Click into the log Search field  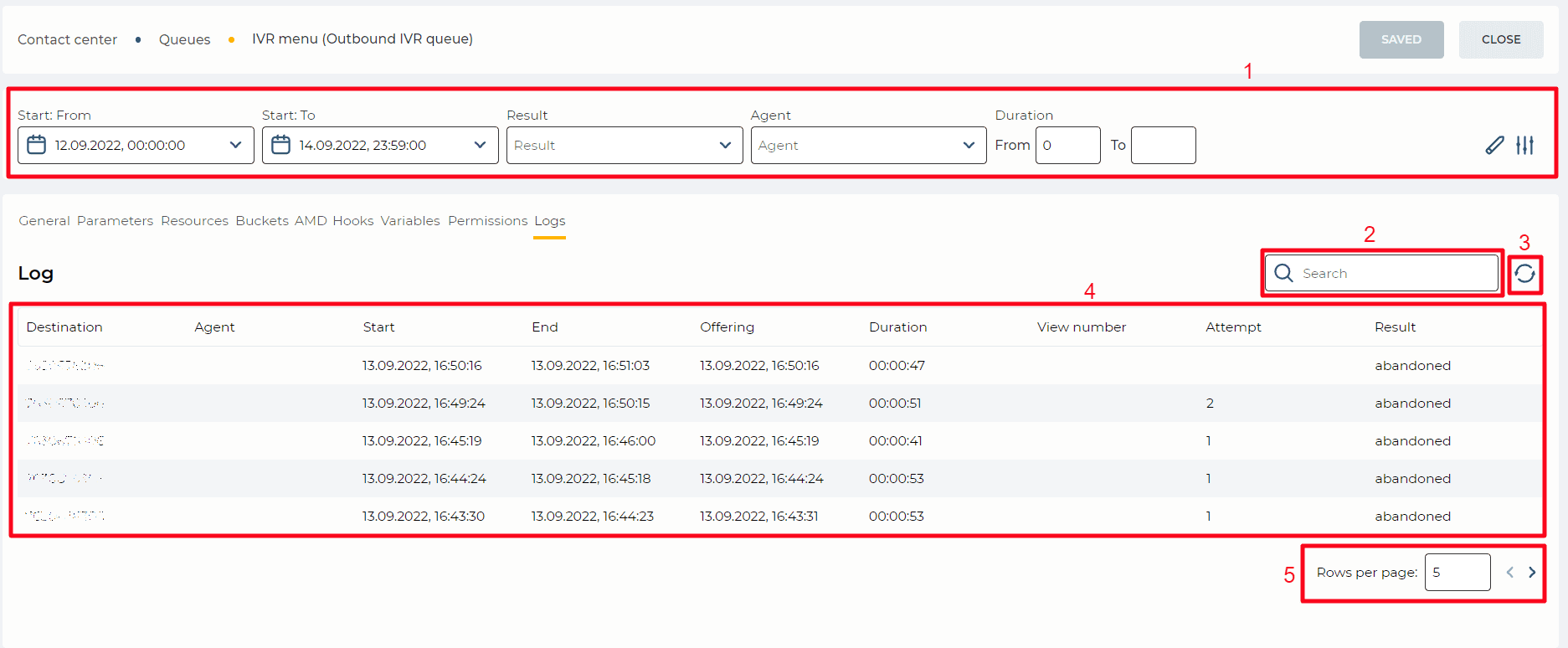1381,273
